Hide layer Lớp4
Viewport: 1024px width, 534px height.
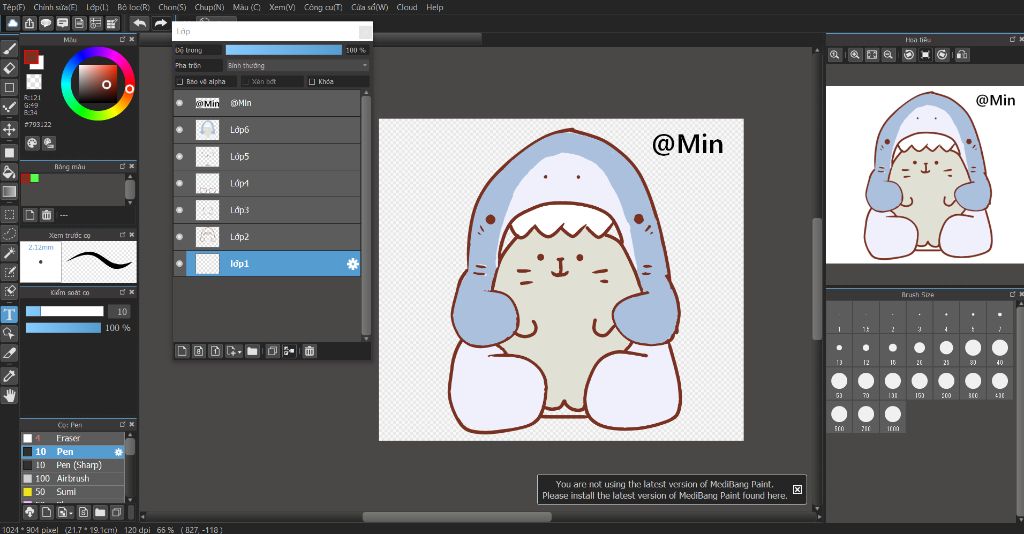pos(180,183)
